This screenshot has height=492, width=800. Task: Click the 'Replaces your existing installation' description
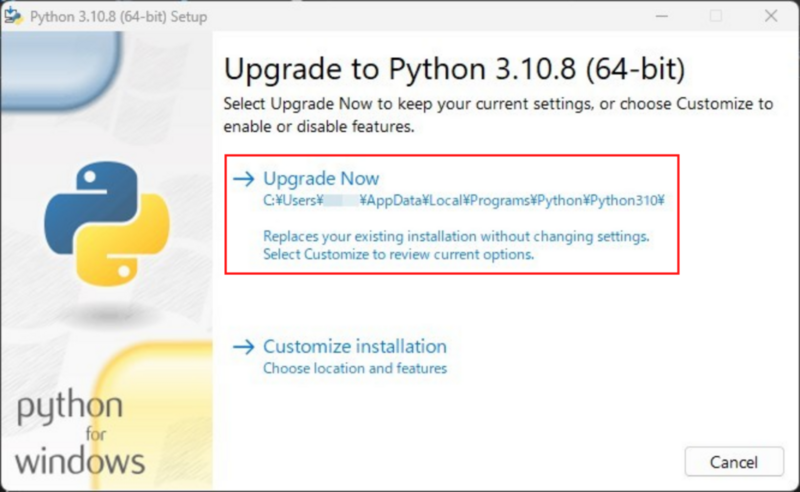[456, 236]
